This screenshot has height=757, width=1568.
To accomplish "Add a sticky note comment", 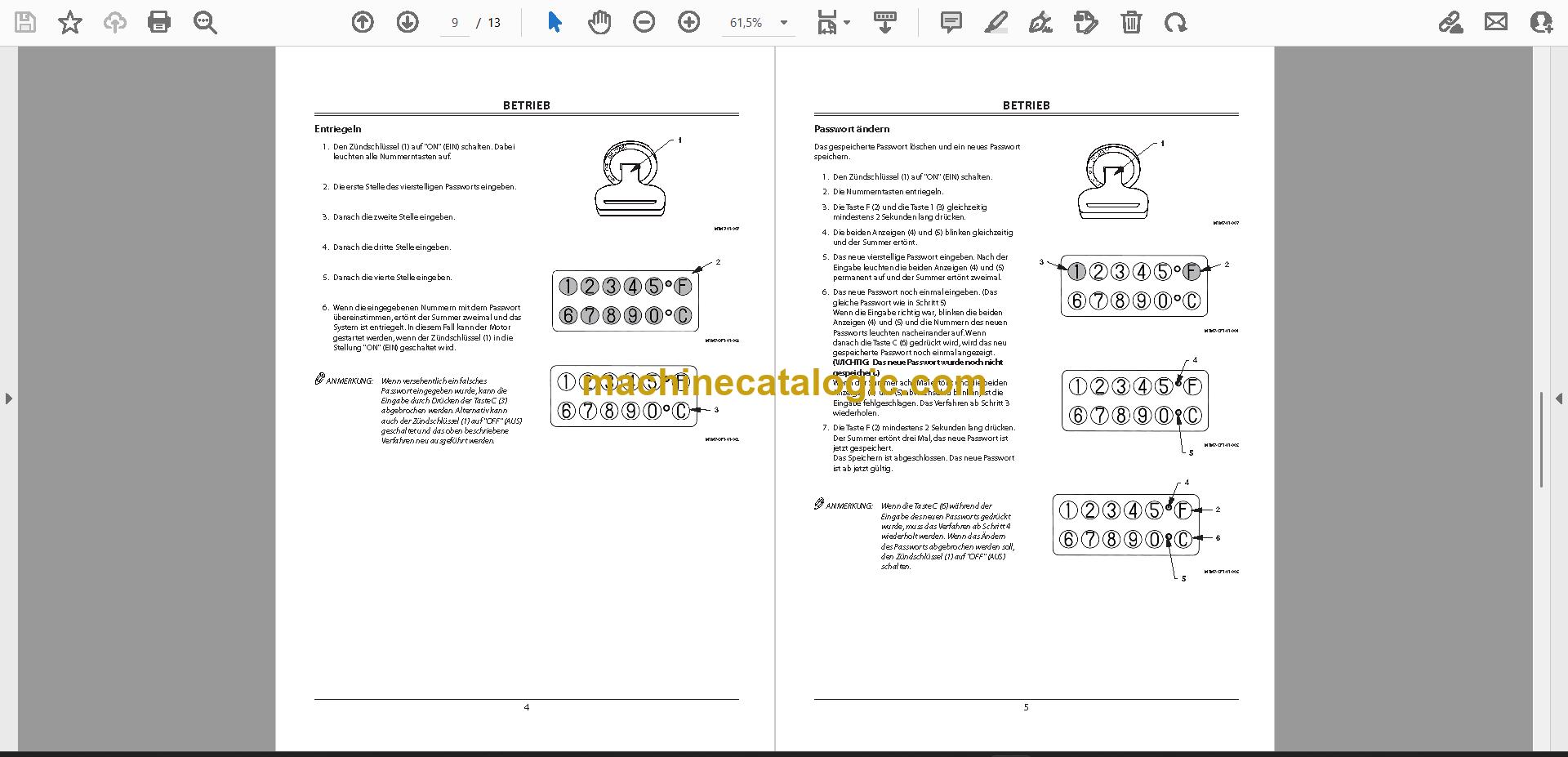I will pos(951,22).
